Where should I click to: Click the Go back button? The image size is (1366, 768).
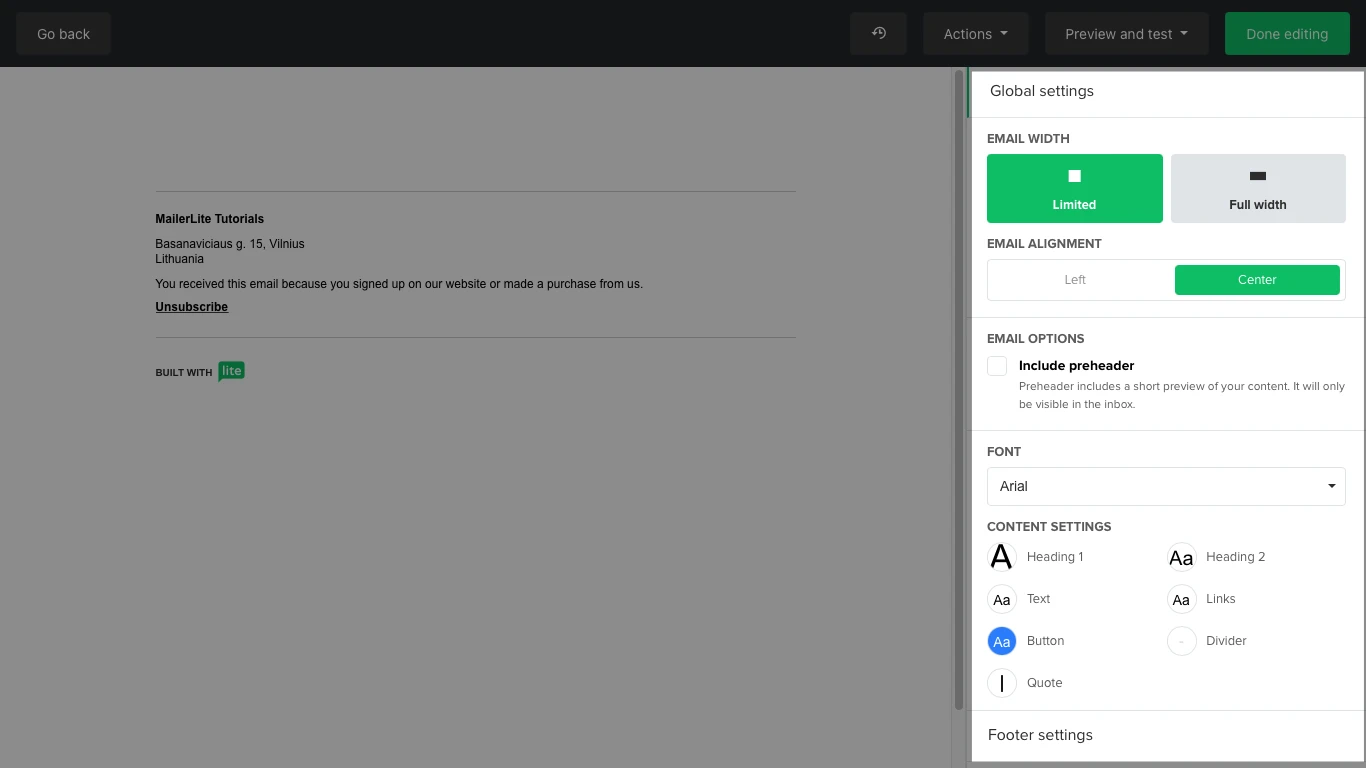(63, 34)
